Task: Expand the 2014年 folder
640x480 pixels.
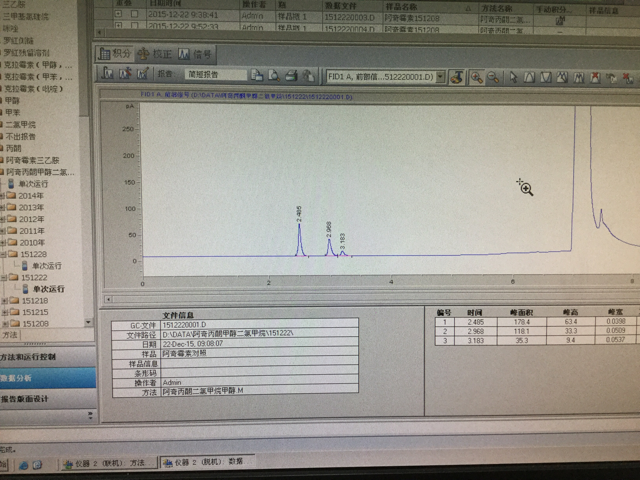Action: click(2, 196)
